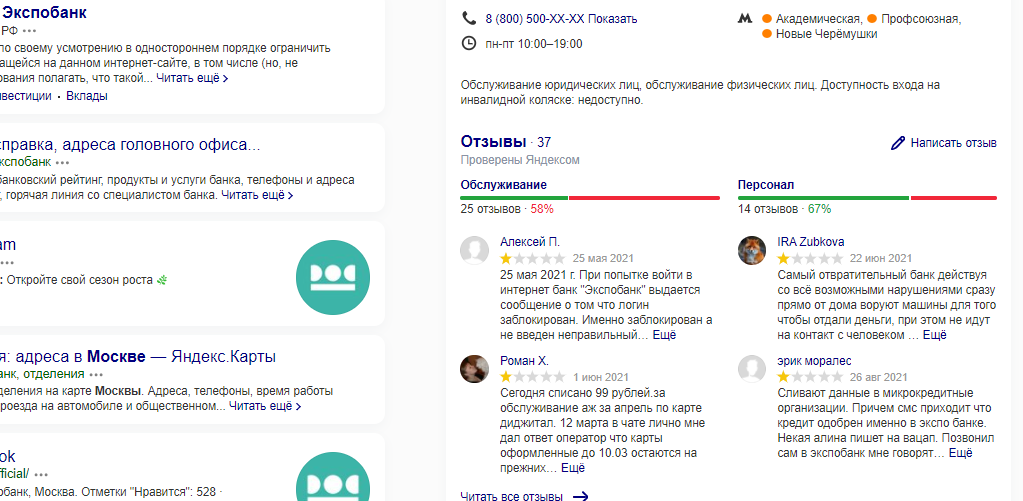1023x501 pixels.
Task: Expand IRA Zubkova review with Ещё
Action: click(x=934, y=335)
